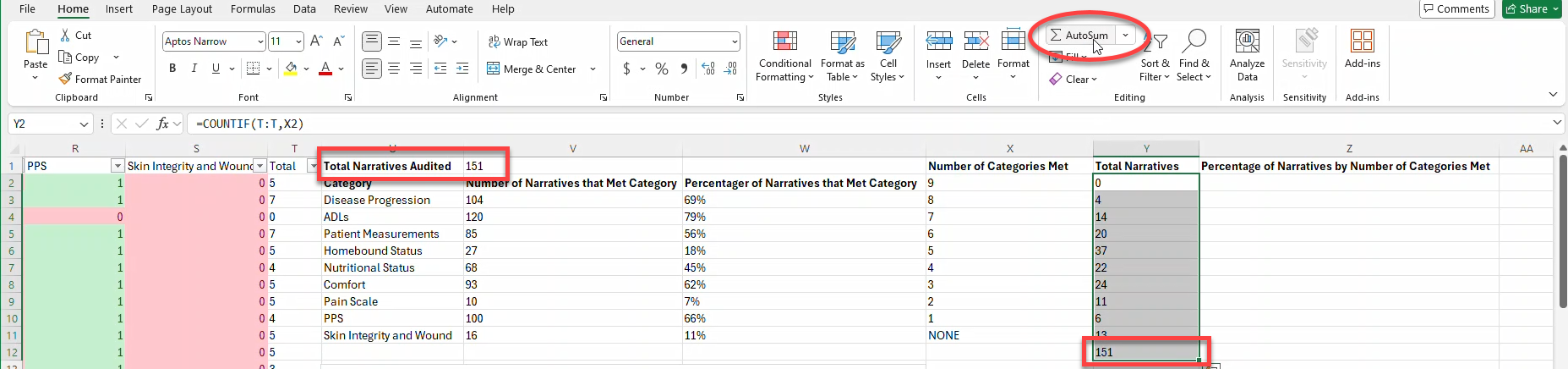This screenshot has width=1568, height=369.
Task: Toggle Italic formatting
Action: tap(194, 69)
